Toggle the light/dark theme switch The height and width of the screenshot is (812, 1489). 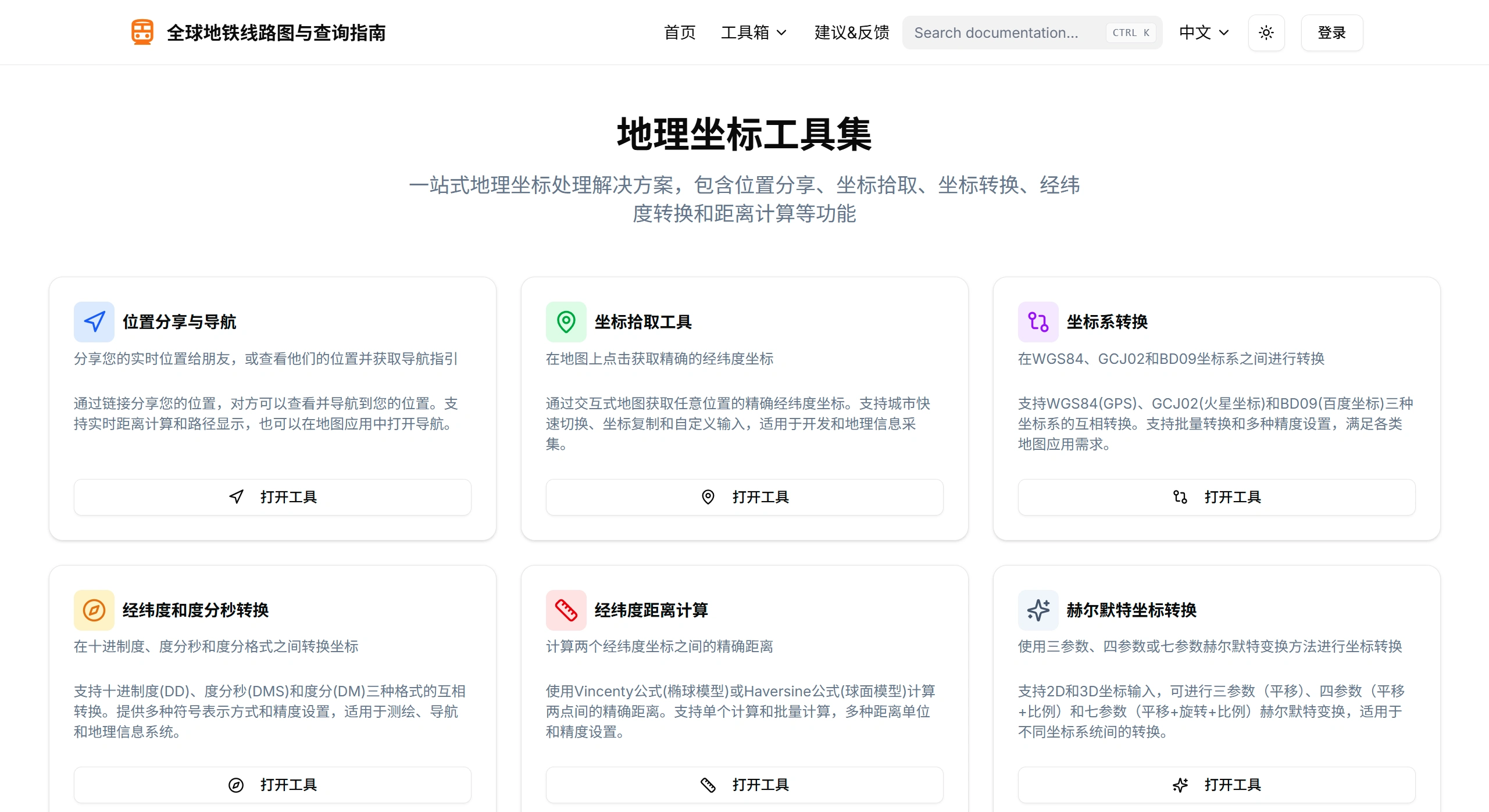[x=1266, y=33]
